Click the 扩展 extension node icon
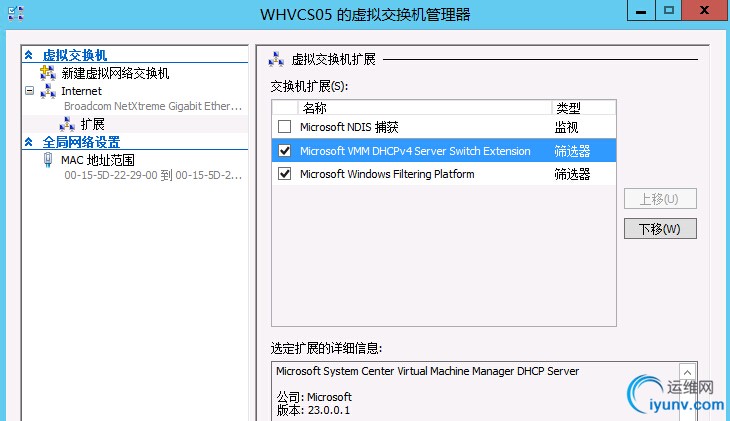This screenshot has width=730, height=421. pos(67,124)
